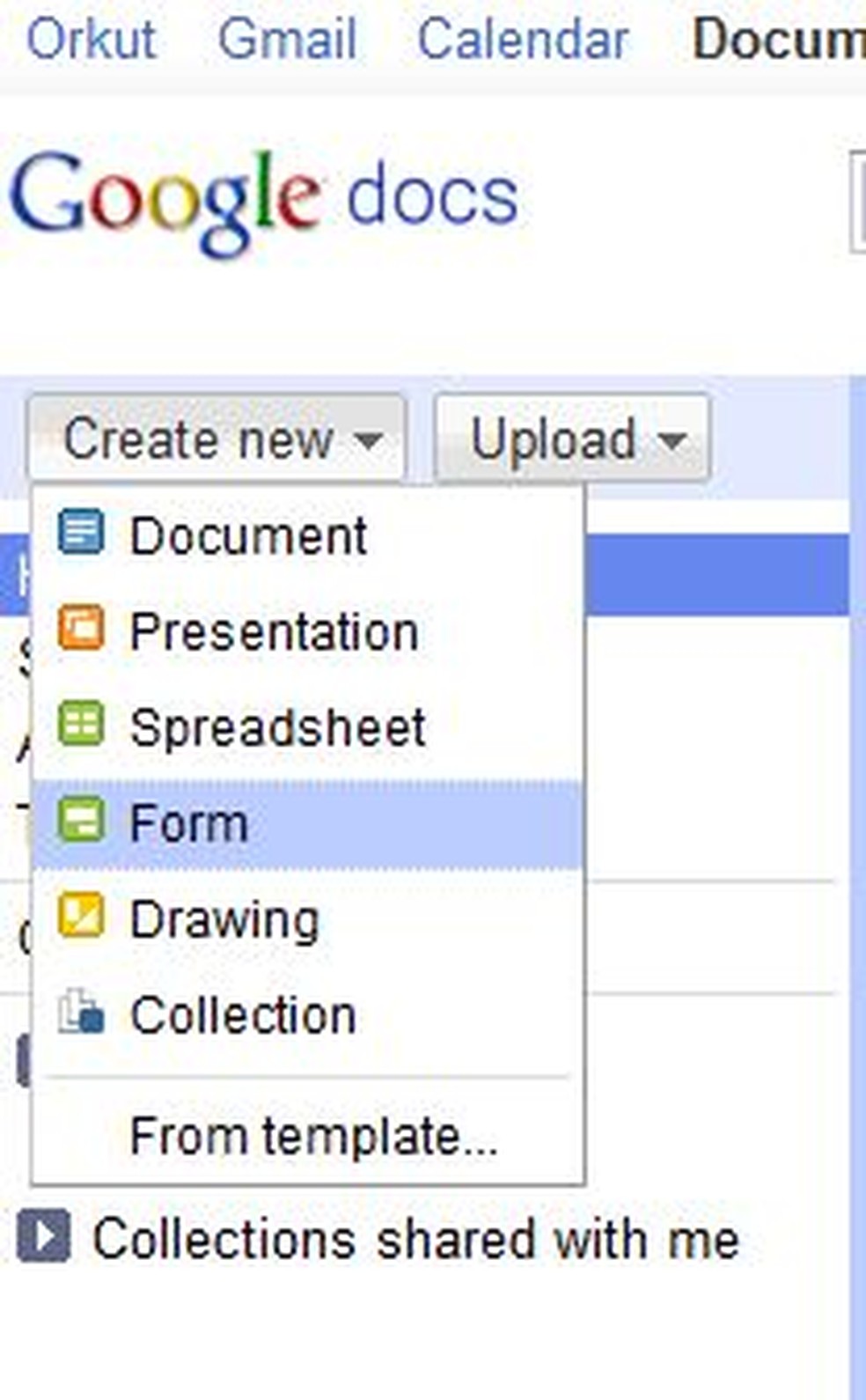Screen dimensions: 866x1400
Task: Select Form menu option
Action: coord(188,823)
